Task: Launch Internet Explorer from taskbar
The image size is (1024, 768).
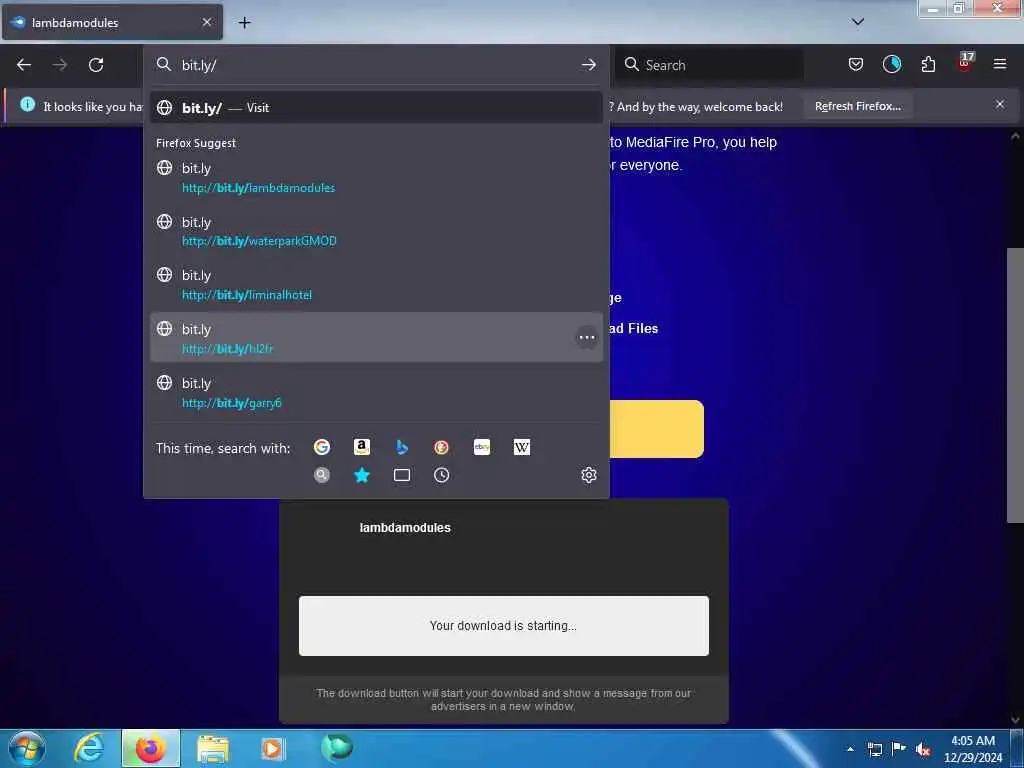Action: click(89, 748)
